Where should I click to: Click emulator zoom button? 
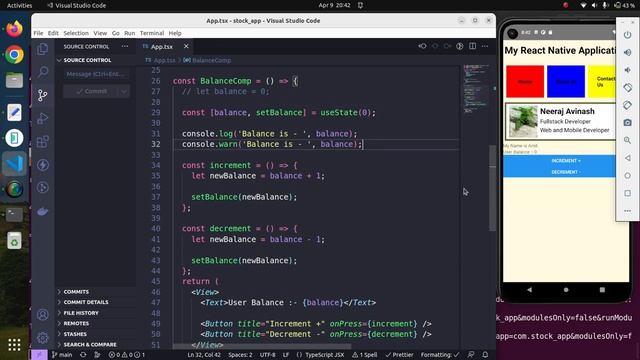pyautogui.click(x=627, y=140)
